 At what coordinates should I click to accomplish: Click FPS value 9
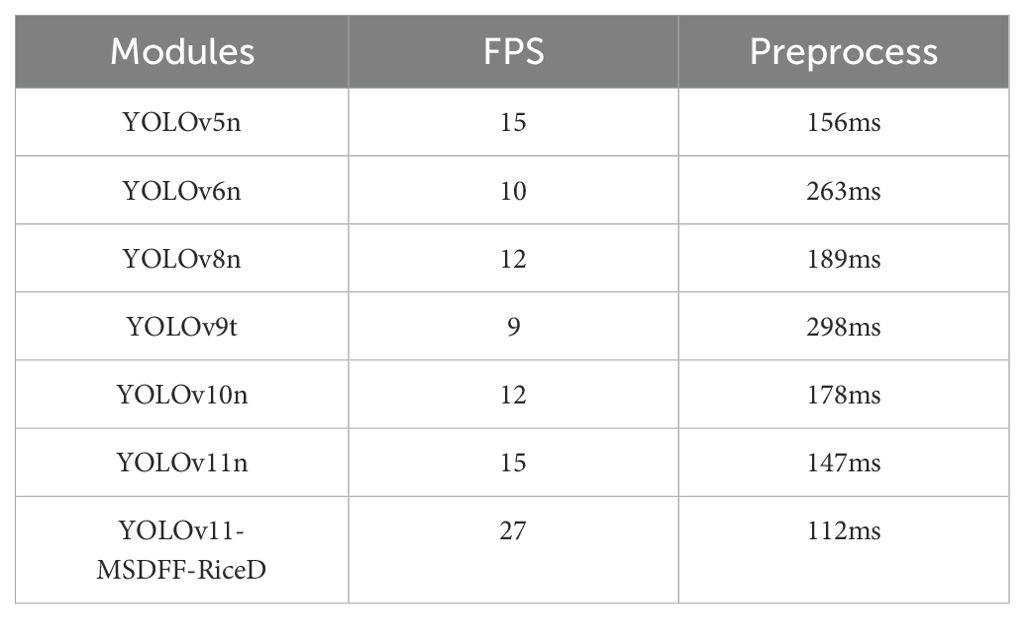pyautogui.click(x=514, y=327)
